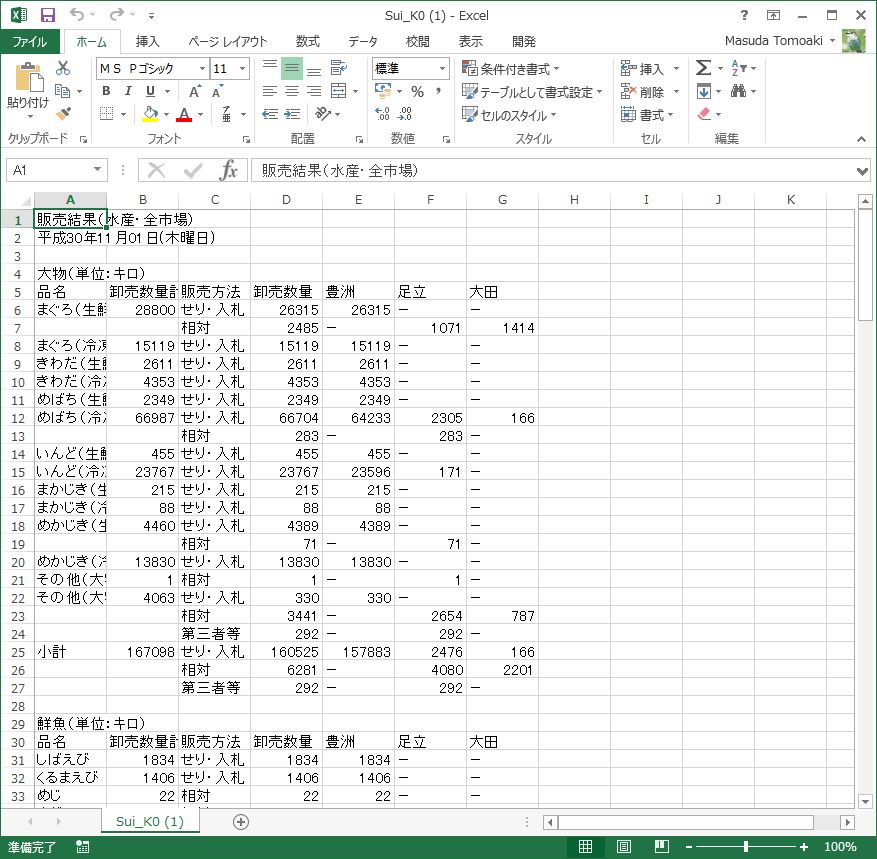Click the セルのスタイル button
This screenshot has width=877, height=859.
[x=509, y=115]
